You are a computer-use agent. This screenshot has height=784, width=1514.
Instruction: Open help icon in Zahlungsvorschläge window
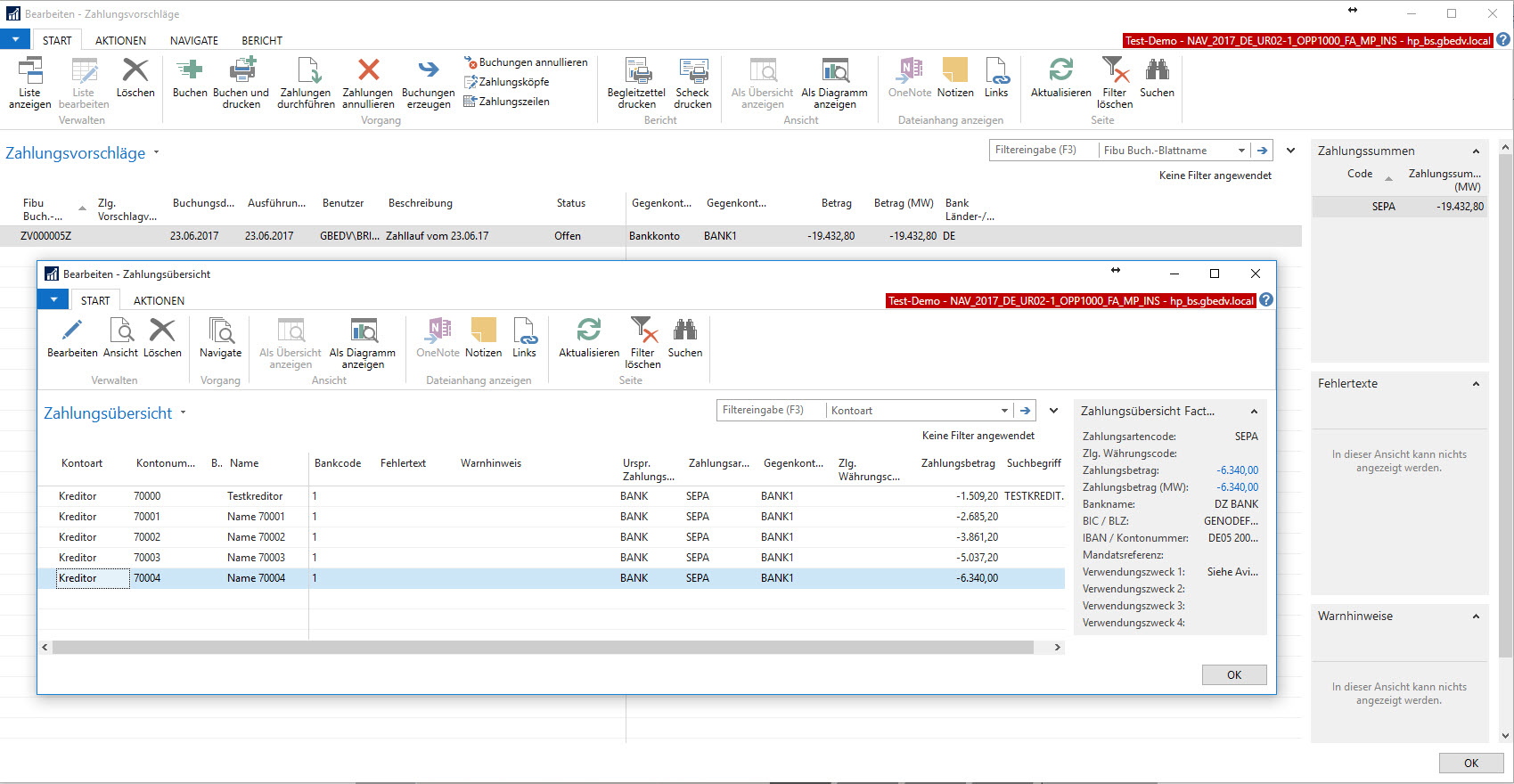coord(1502,40)
